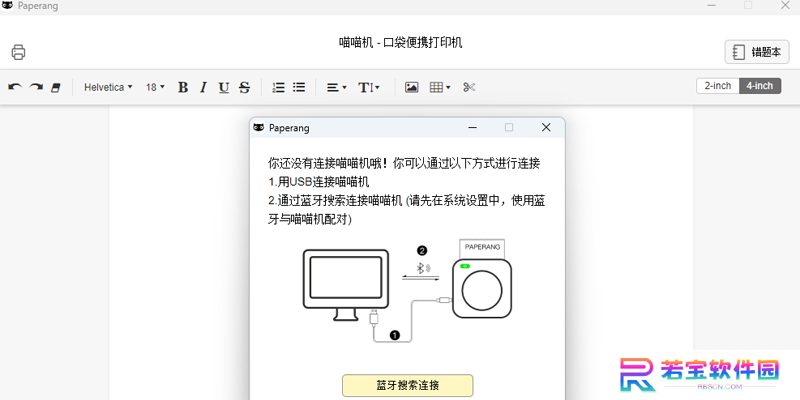The image size is (800, 400).
Task: Open the text alignment dropdown
Action: [337, 88]
